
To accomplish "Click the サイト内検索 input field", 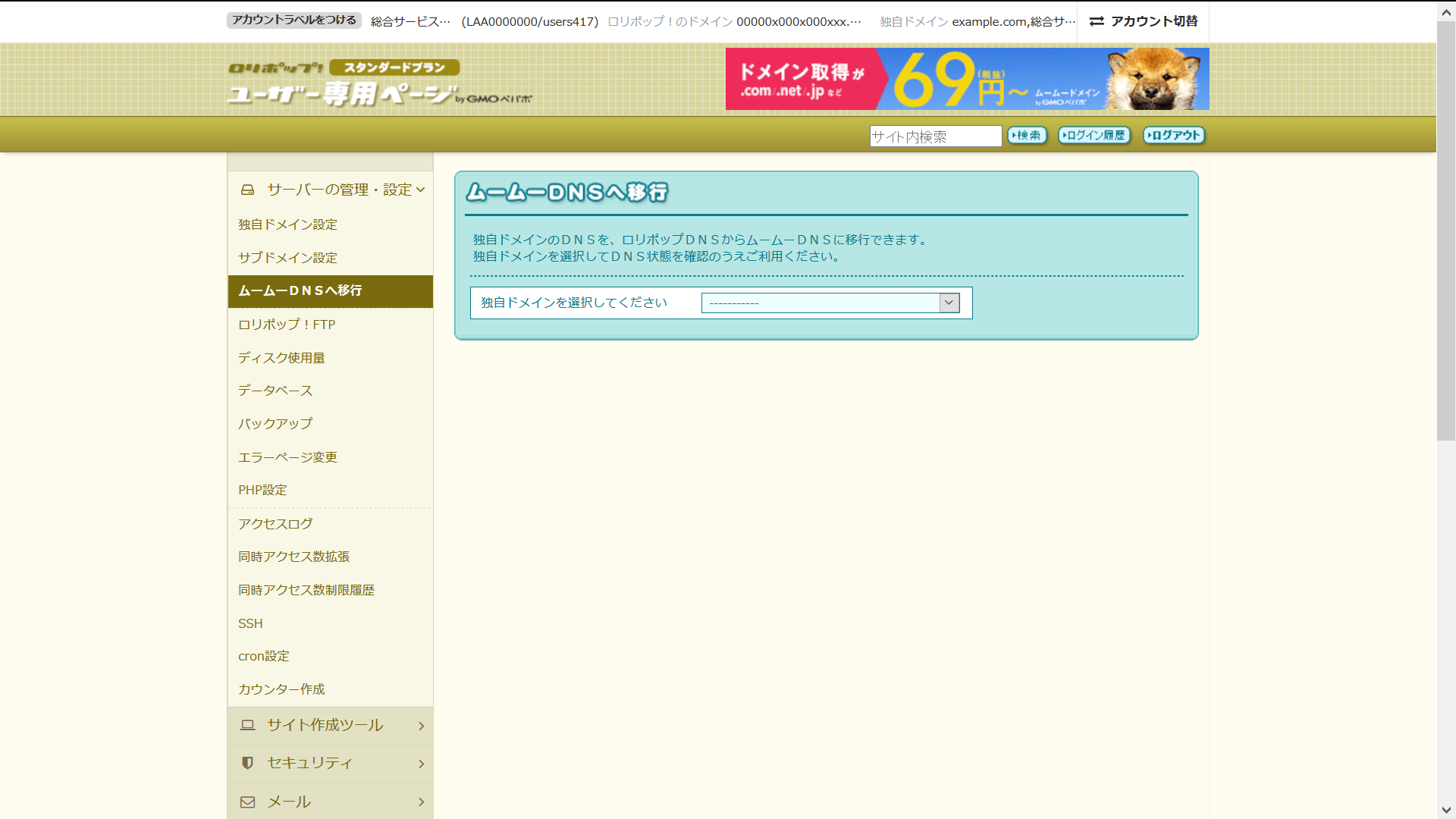I will tap(935, 136).
